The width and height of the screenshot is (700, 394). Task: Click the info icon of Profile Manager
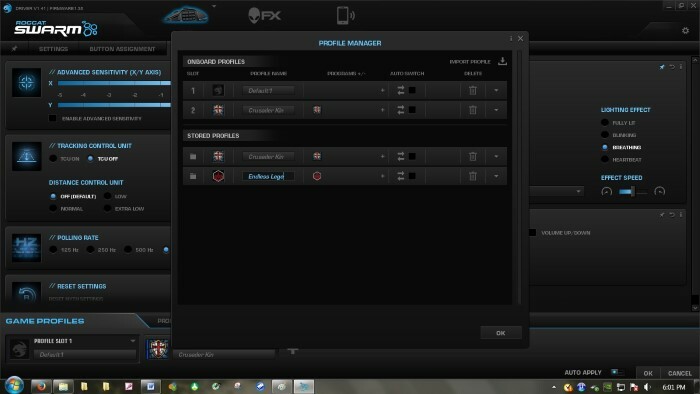tap(511, 38)
